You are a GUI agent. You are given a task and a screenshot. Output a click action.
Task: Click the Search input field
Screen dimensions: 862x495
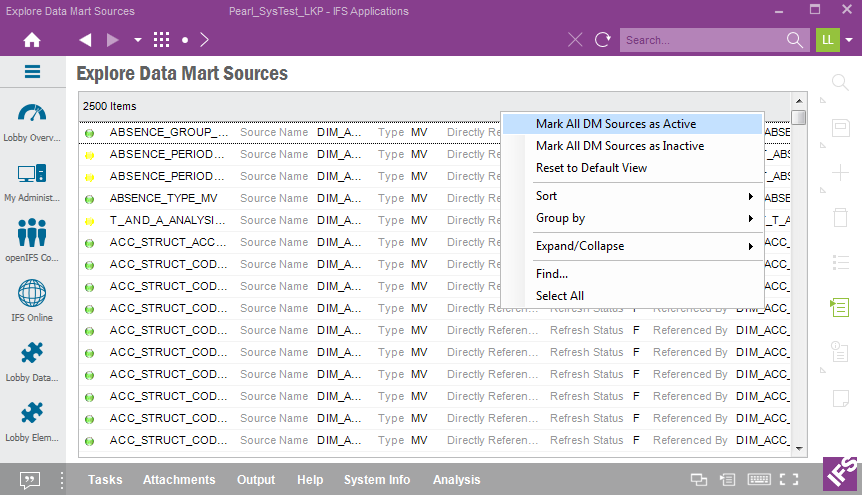tap(700, 40)
